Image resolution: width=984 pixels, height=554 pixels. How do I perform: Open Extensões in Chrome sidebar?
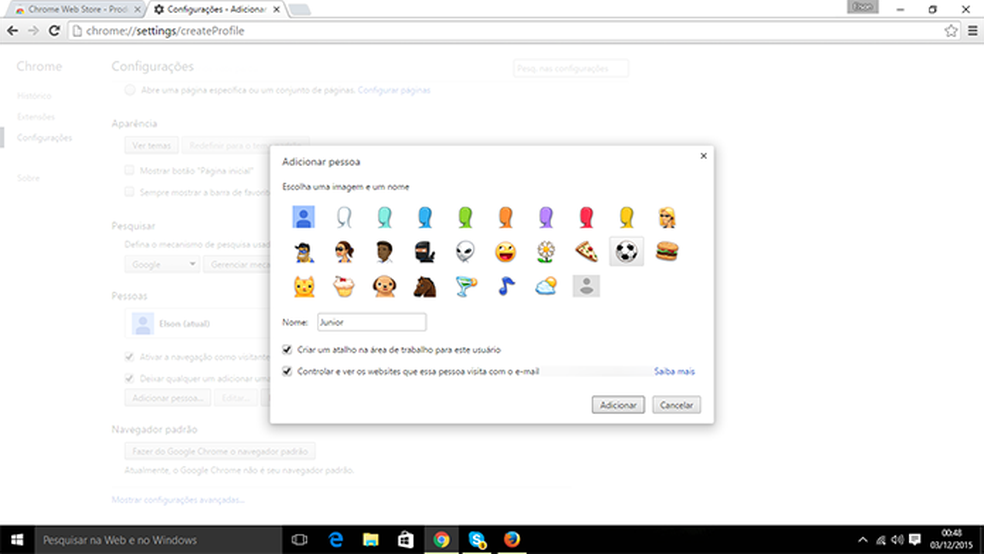click(36, 117)
